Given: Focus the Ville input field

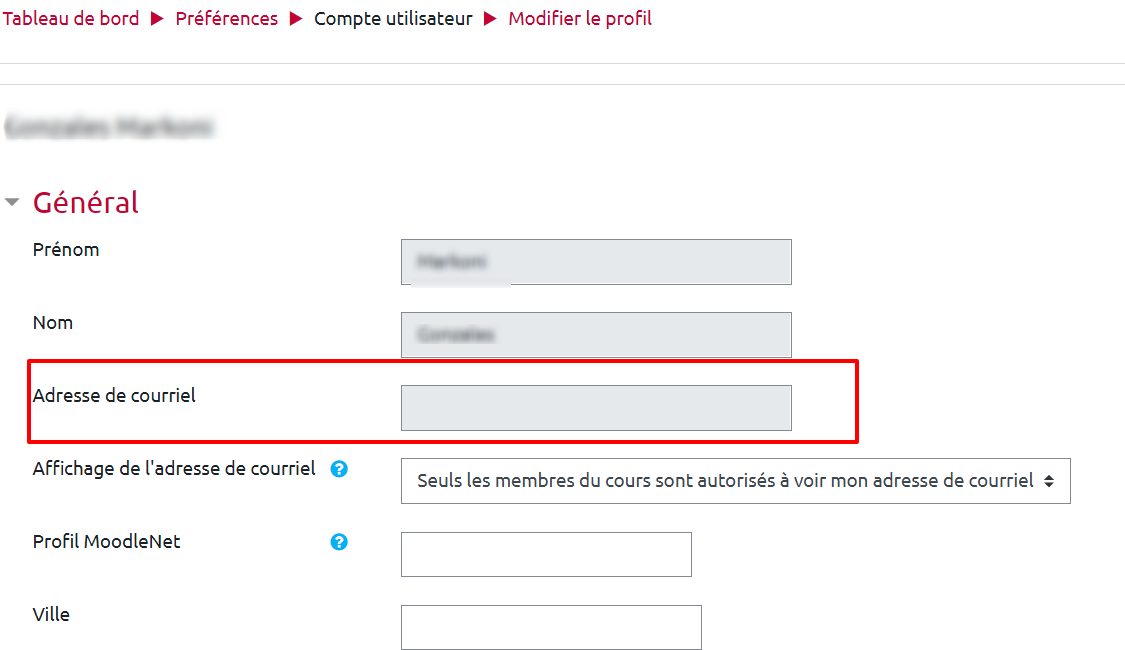Looking at the screenshot, I should (551, 627).
